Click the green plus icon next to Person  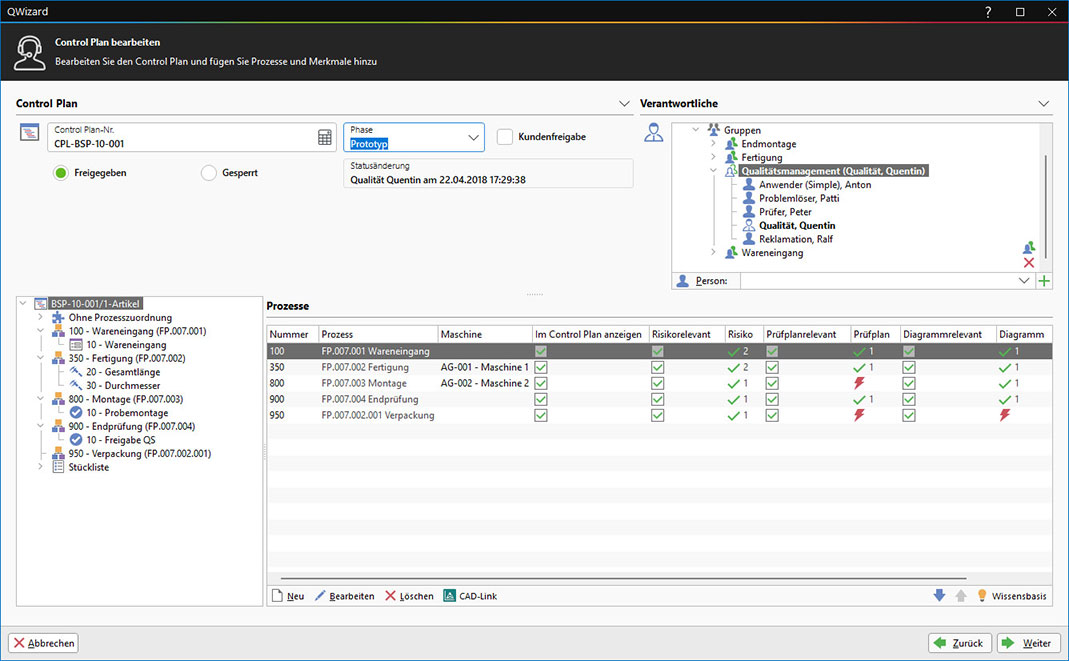click(1044, 282)
